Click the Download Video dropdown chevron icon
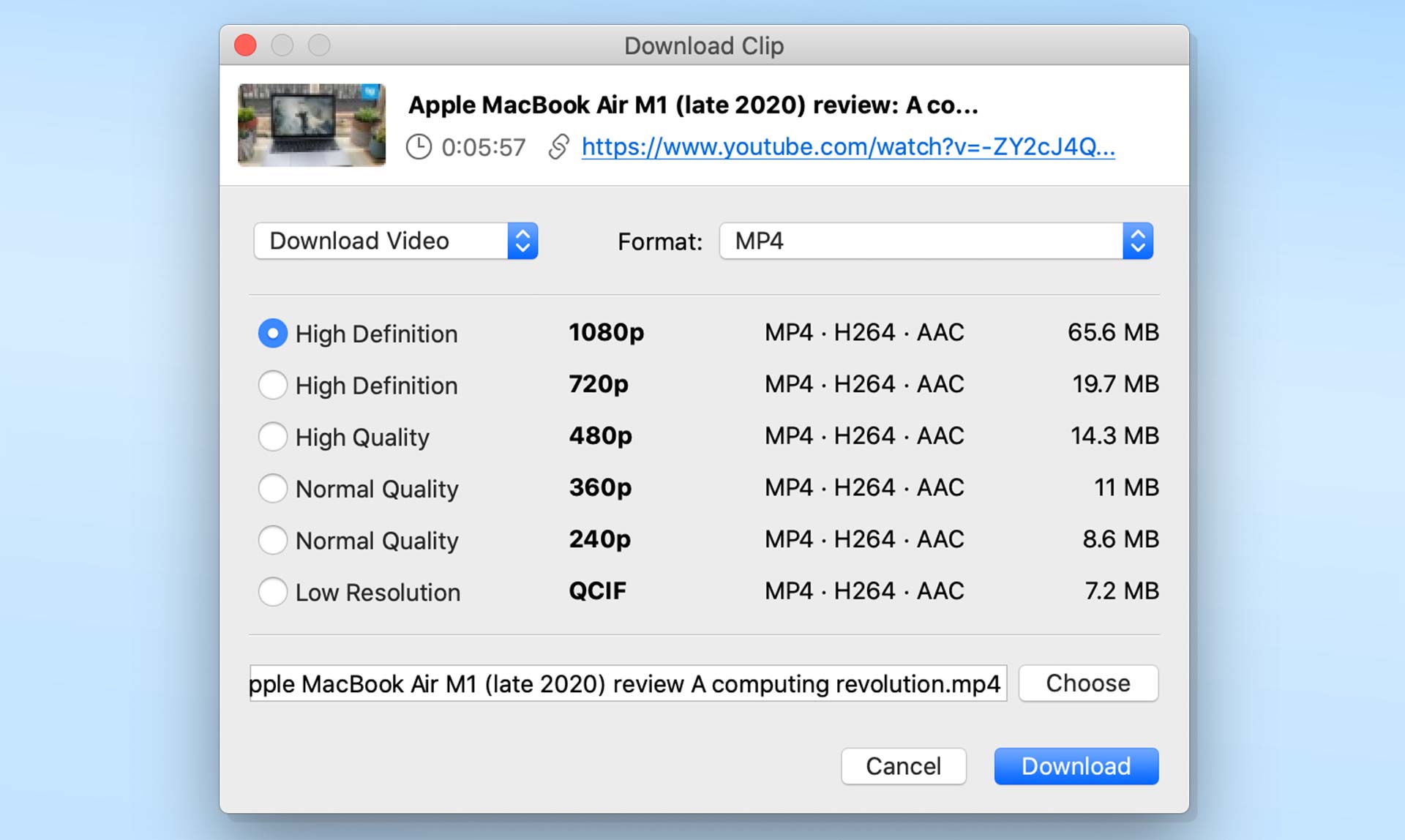The height and width of the screenshot is (840, 1405). [522, 241]
